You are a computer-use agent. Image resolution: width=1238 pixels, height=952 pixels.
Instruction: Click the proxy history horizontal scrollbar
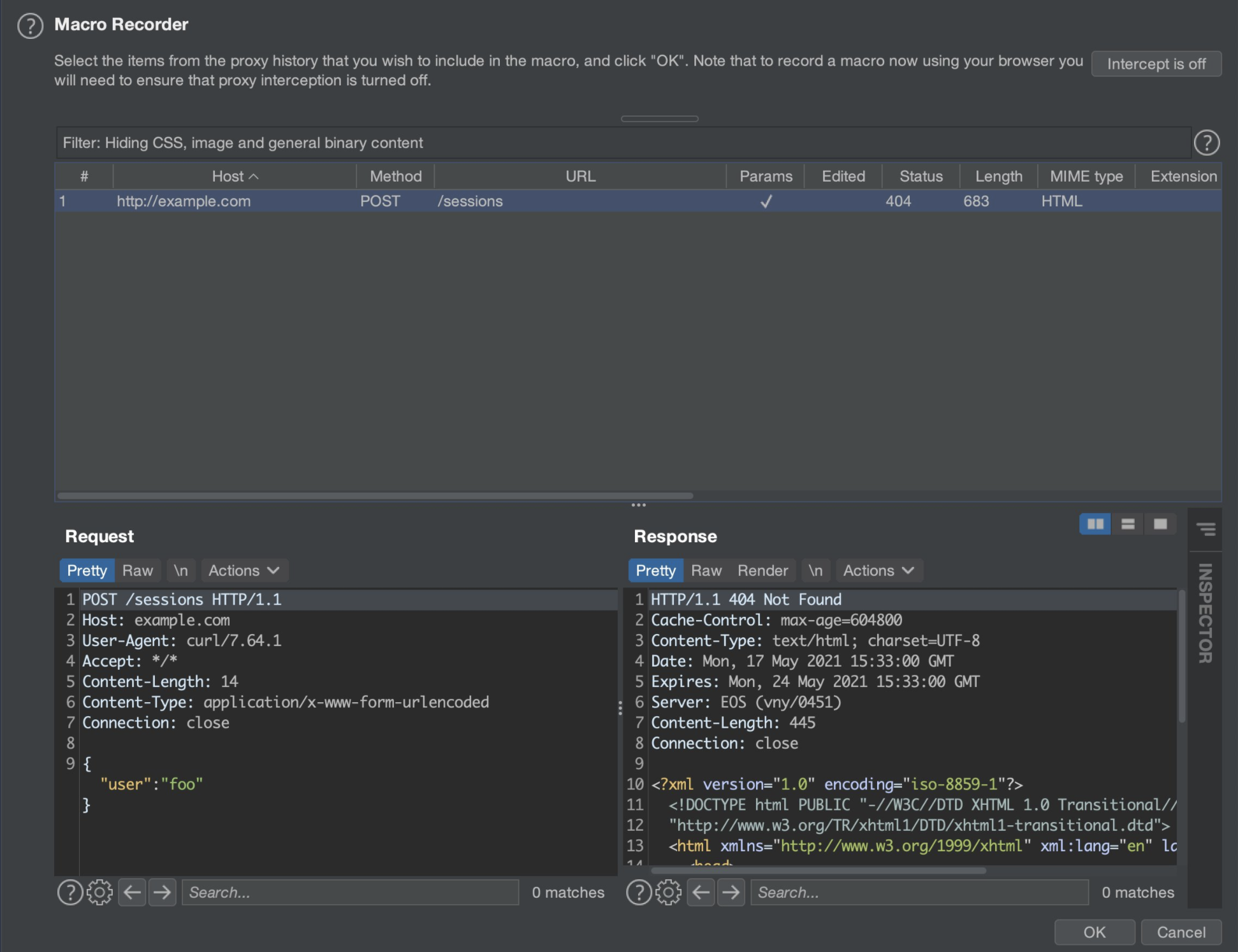pos(375,495)
